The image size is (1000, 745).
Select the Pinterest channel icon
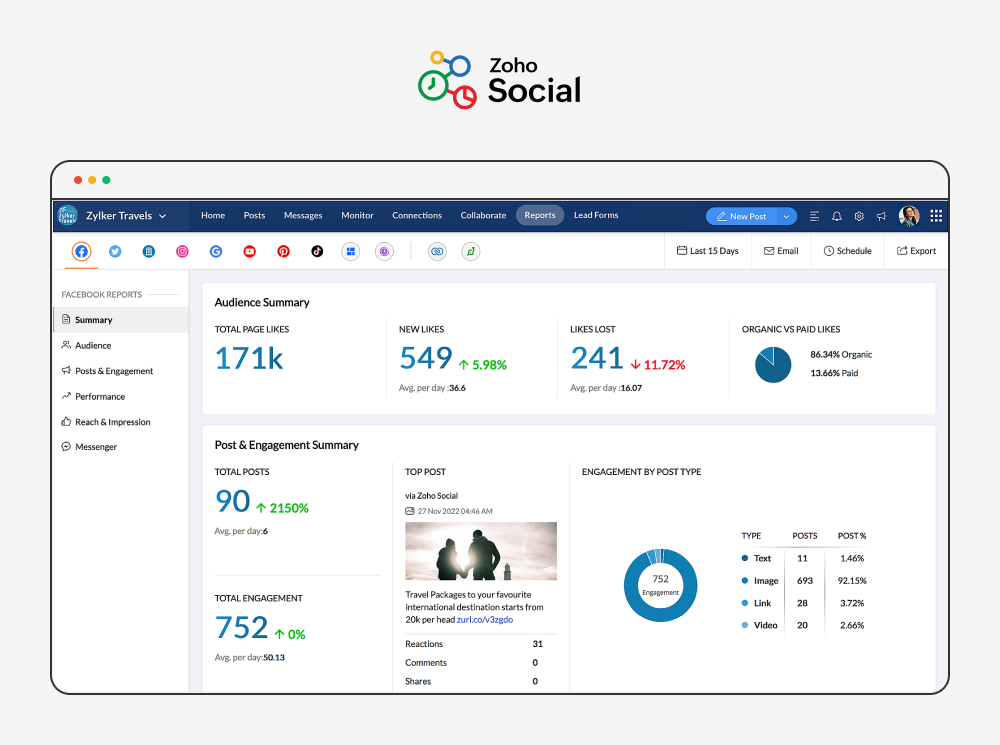coord(283,251)
